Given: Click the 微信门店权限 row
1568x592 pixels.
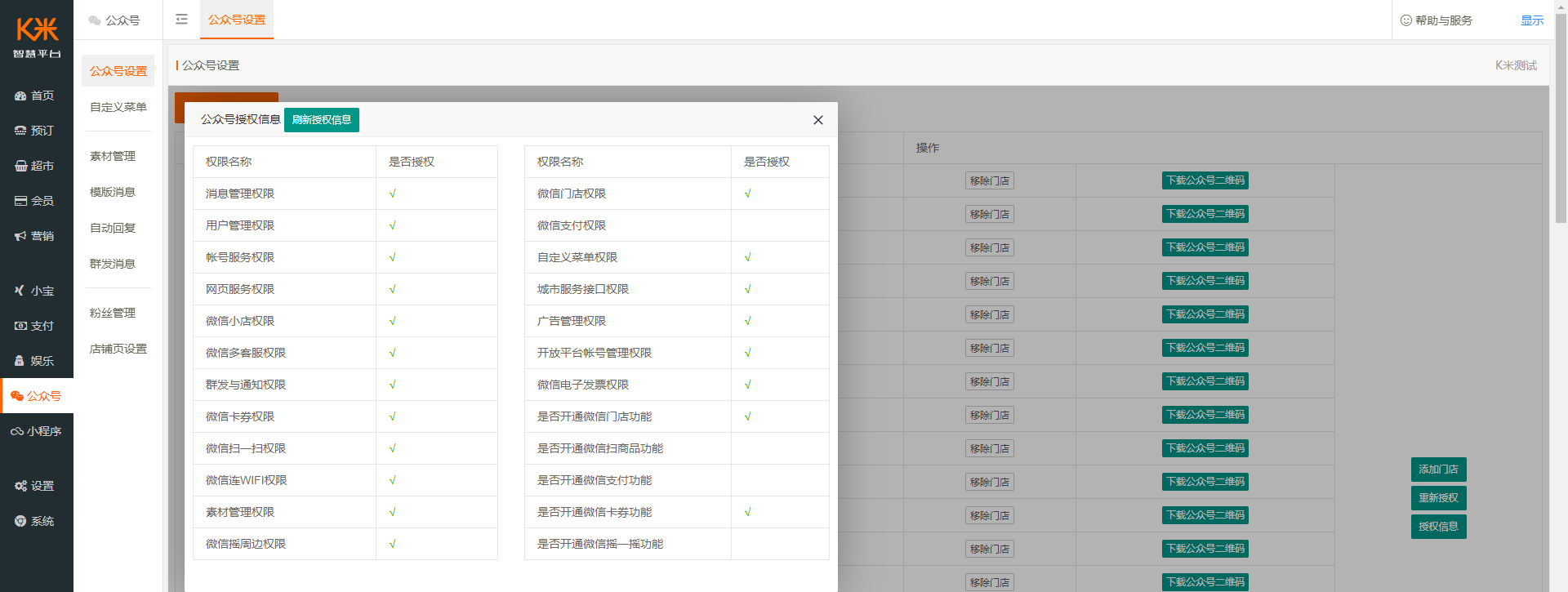Looking at the screenshot, I should click(677, 194).
